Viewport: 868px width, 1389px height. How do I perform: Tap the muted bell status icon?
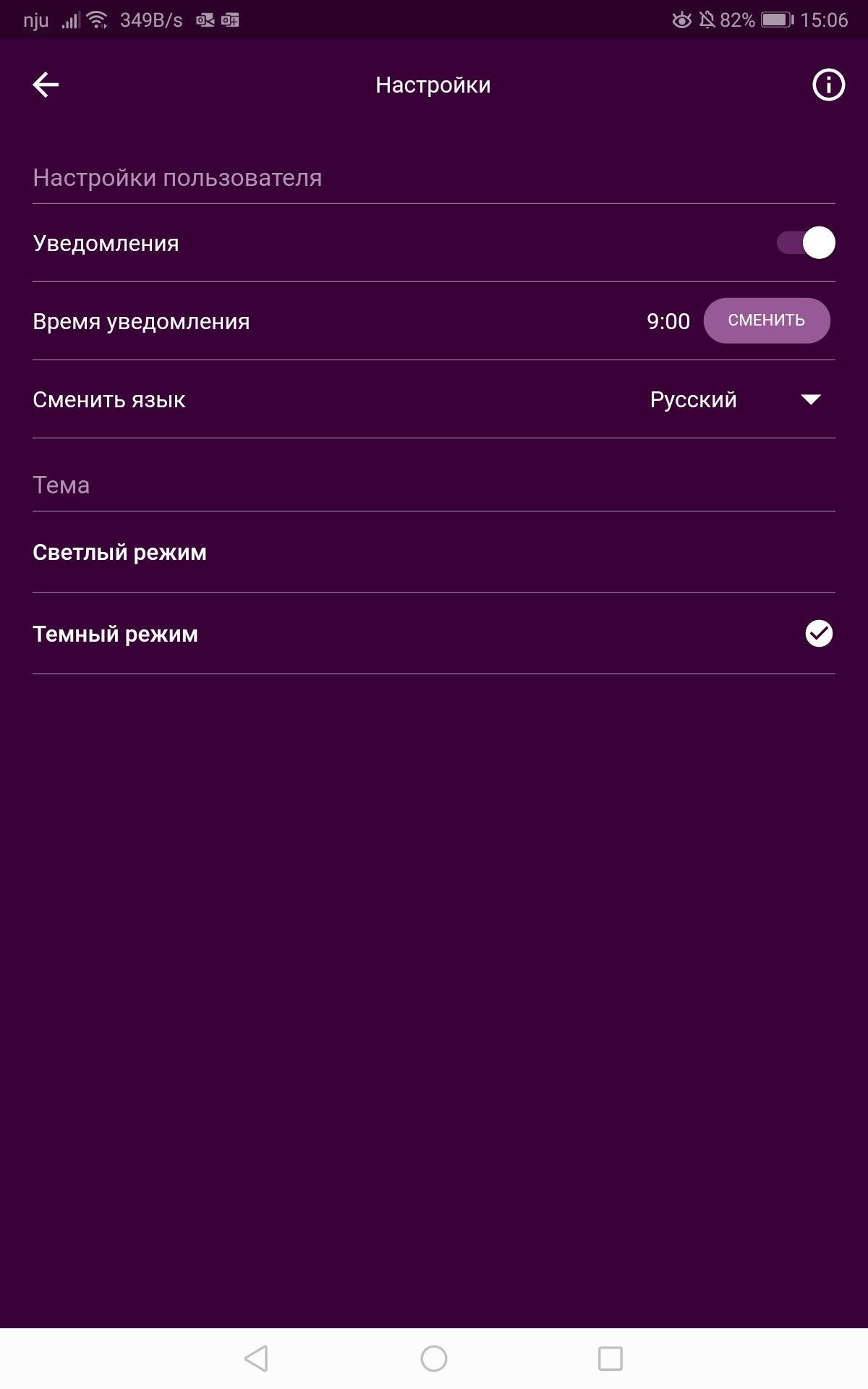pyautogui.click(x=707, y=20)
